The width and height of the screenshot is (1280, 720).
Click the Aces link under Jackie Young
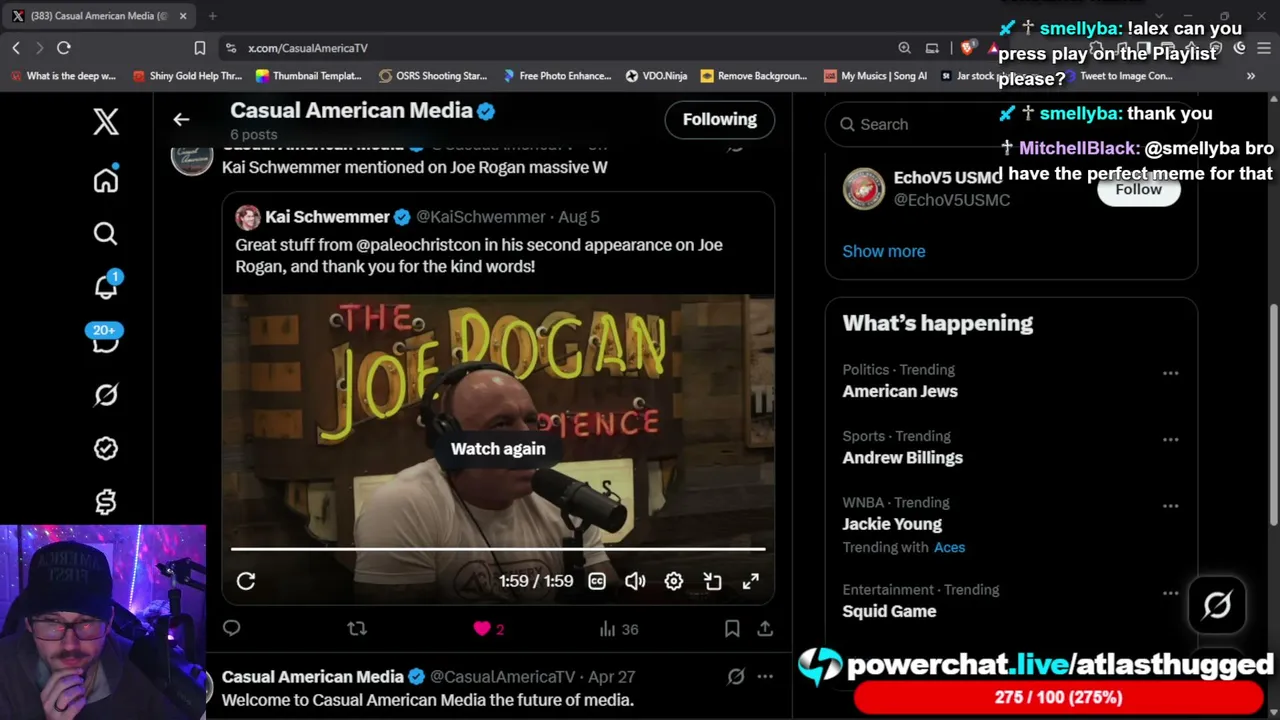(949, 547)
